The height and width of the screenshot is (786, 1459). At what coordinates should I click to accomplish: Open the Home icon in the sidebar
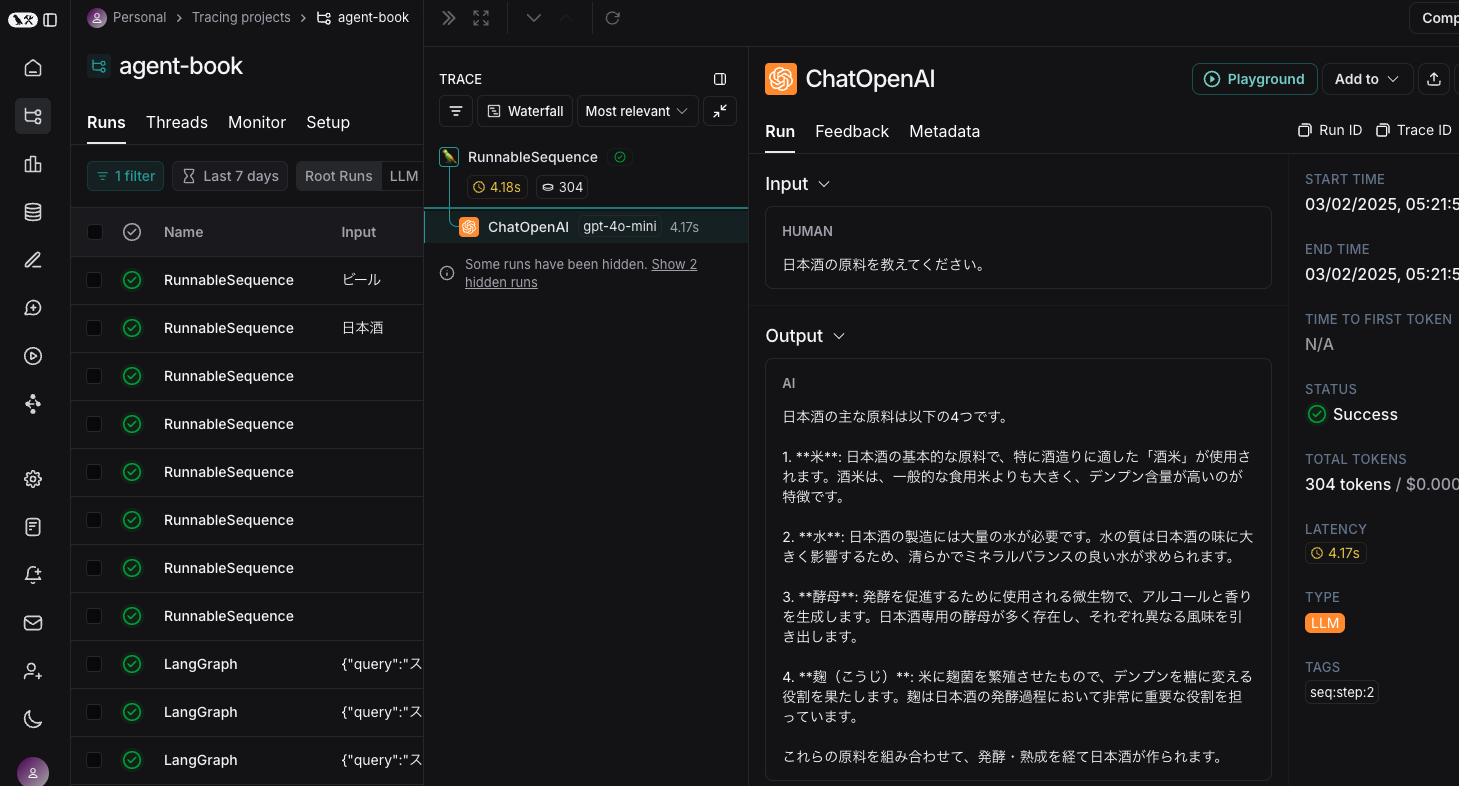coord(33,68)
